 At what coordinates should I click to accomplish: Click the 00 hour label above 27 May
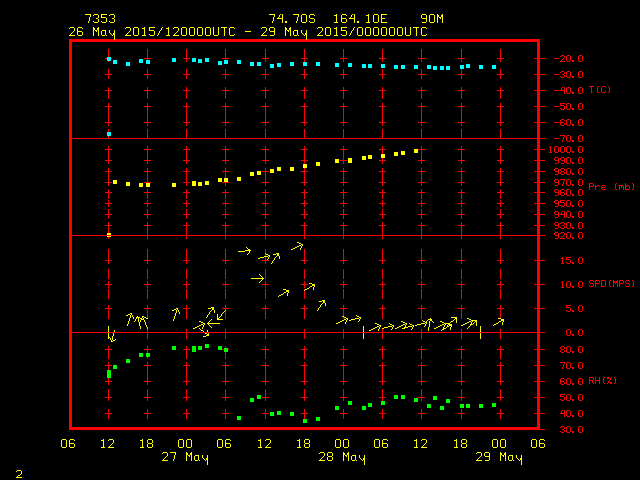click(x=185, y=444)
